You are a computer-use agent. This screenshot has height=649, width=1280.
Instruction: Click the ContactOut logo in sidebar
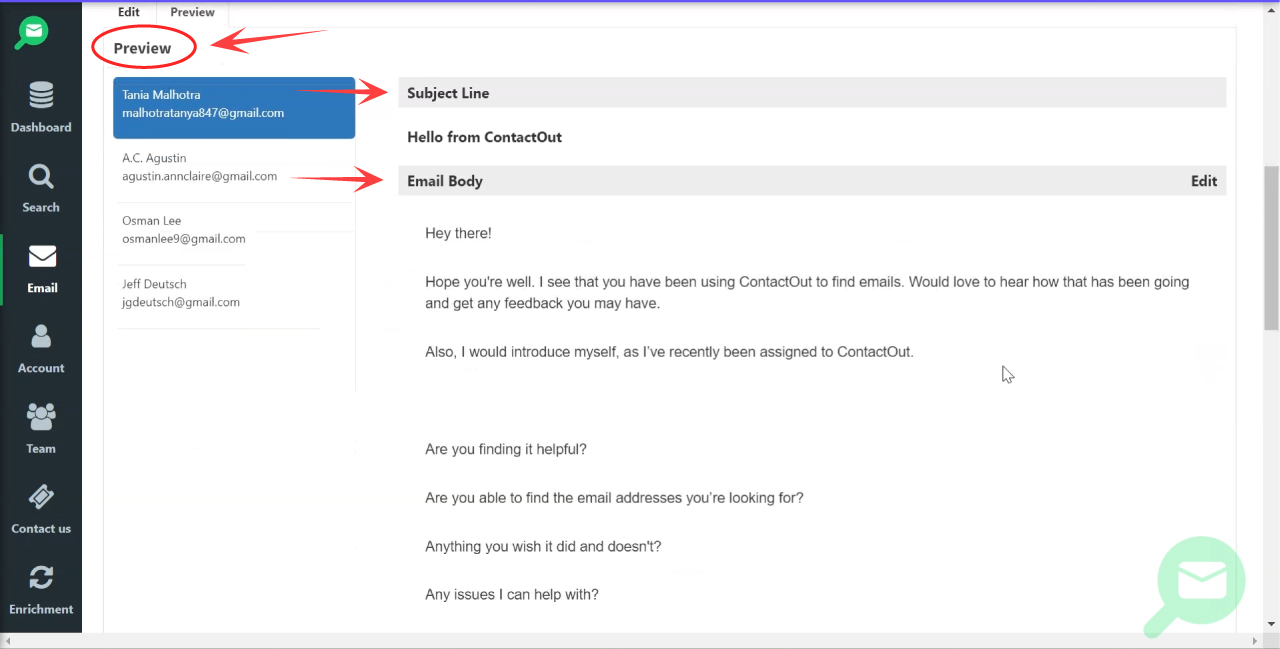pyautogui.click(x=32, y=33)
